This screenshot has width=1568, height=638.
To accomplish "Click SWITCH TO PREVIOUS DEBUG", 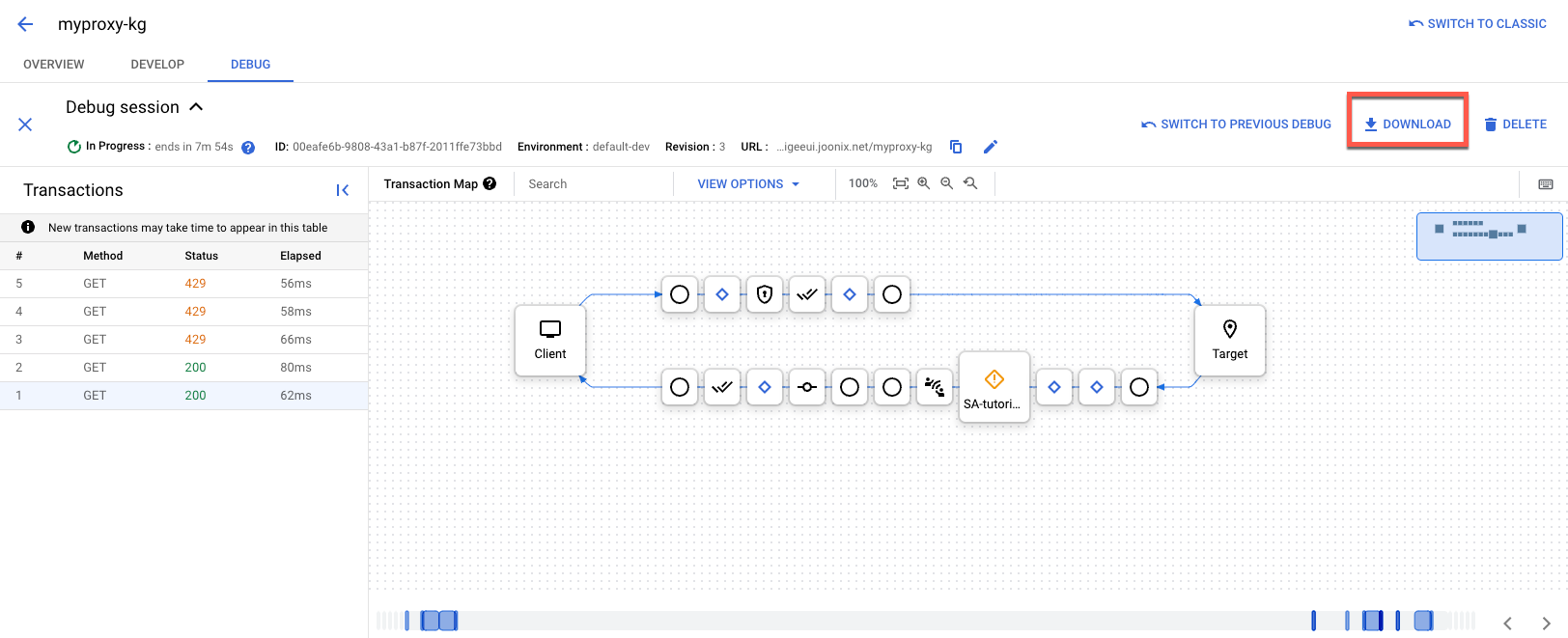I will pos(1236,125).
